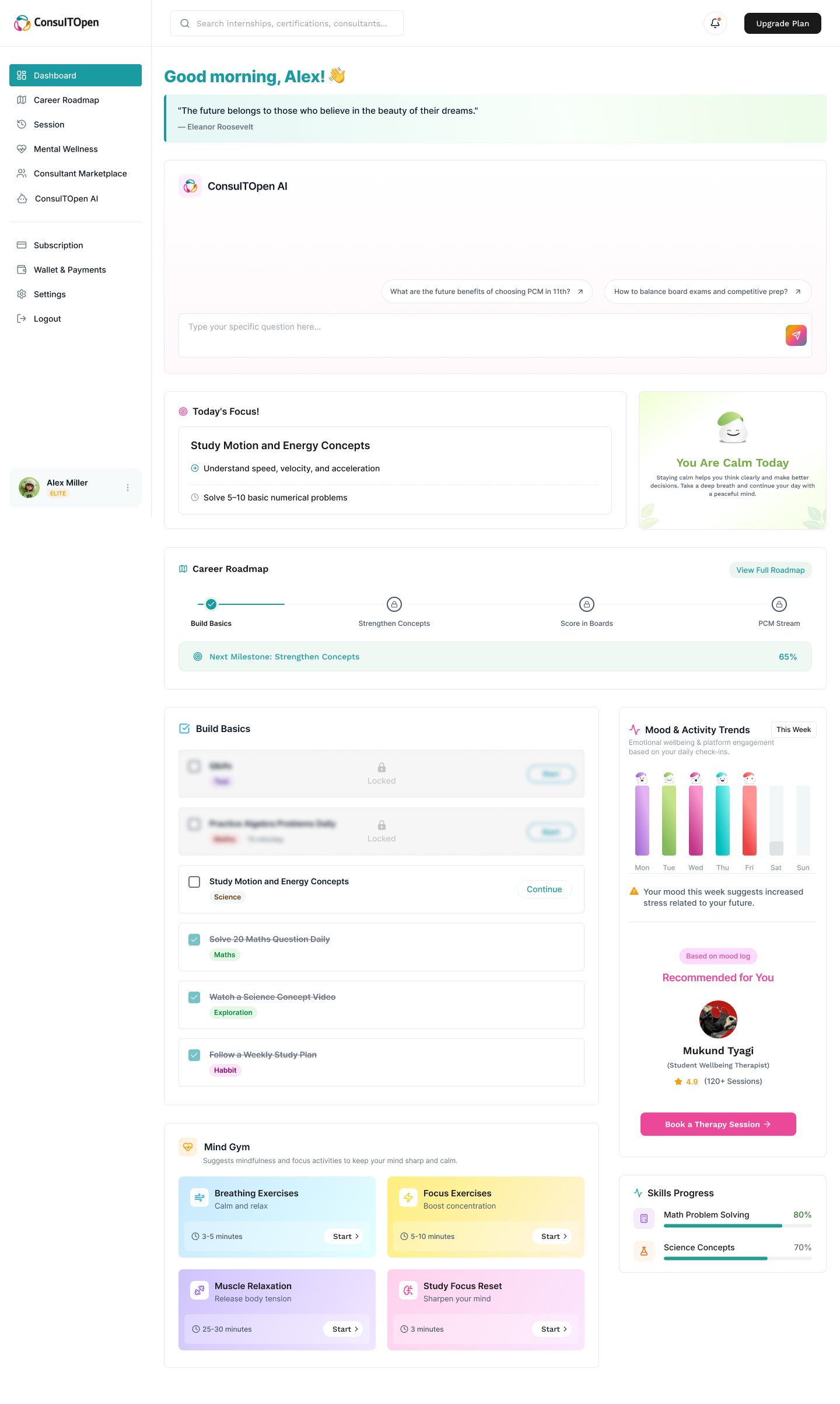Click Alex Miller's profile avatar
This screenshot has width=840, height=1404.
(29, 487)
